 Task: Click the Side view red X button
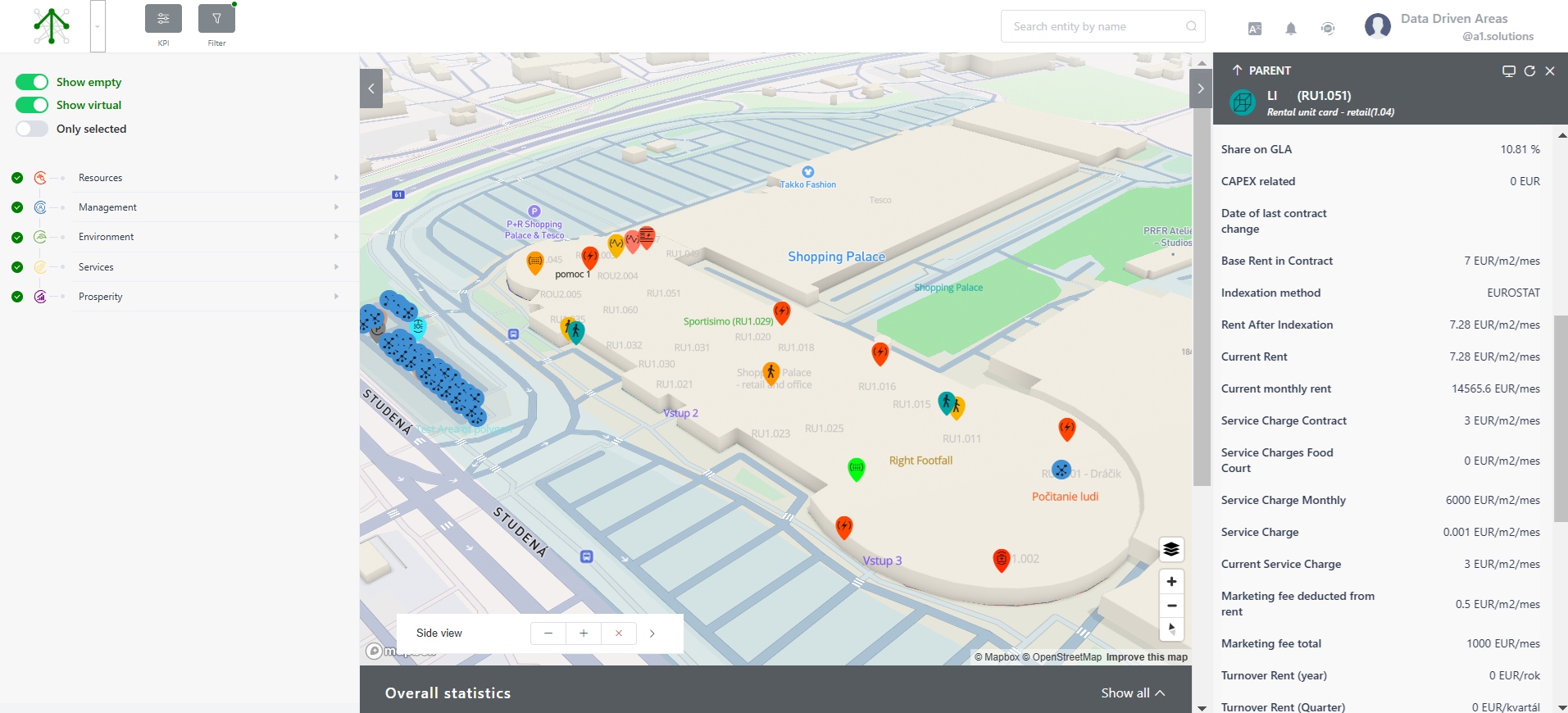pyautogui.click(x=619, y=634)
